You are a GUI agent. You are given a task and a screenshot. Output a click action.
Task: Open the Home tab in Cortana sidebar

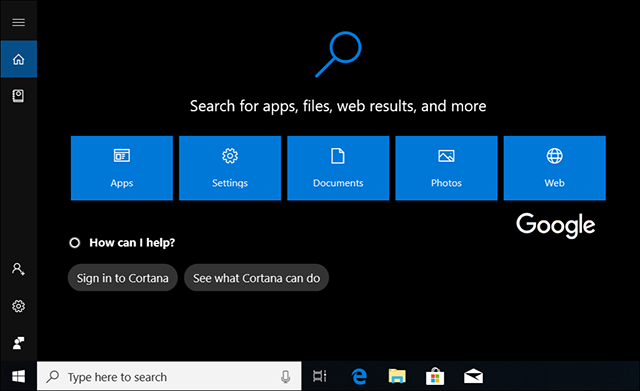click(x=18, y=59)
